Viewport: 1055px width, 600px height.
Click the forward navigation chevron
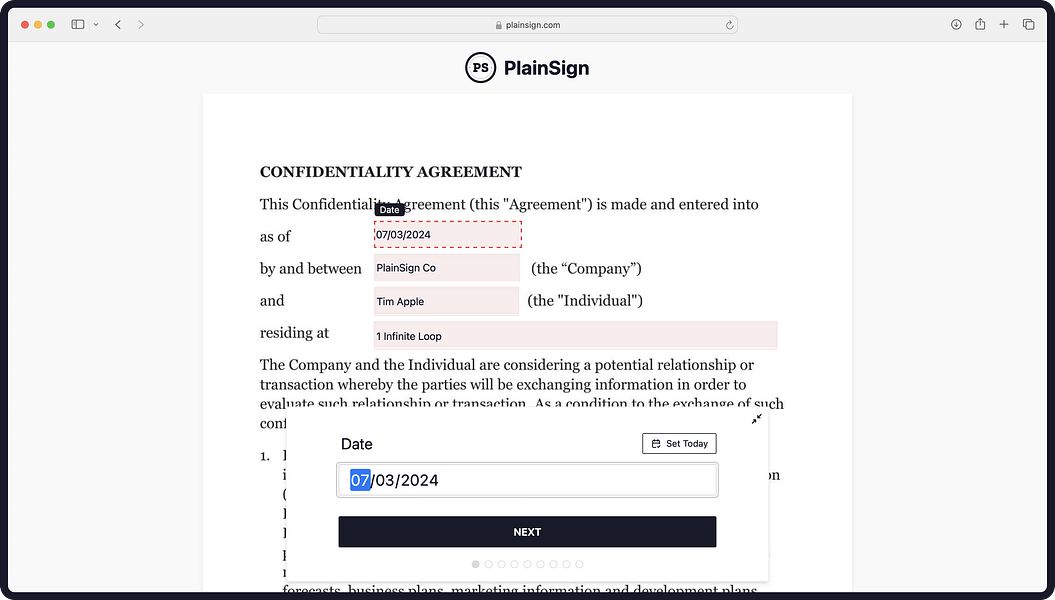[x=139, y=24]
